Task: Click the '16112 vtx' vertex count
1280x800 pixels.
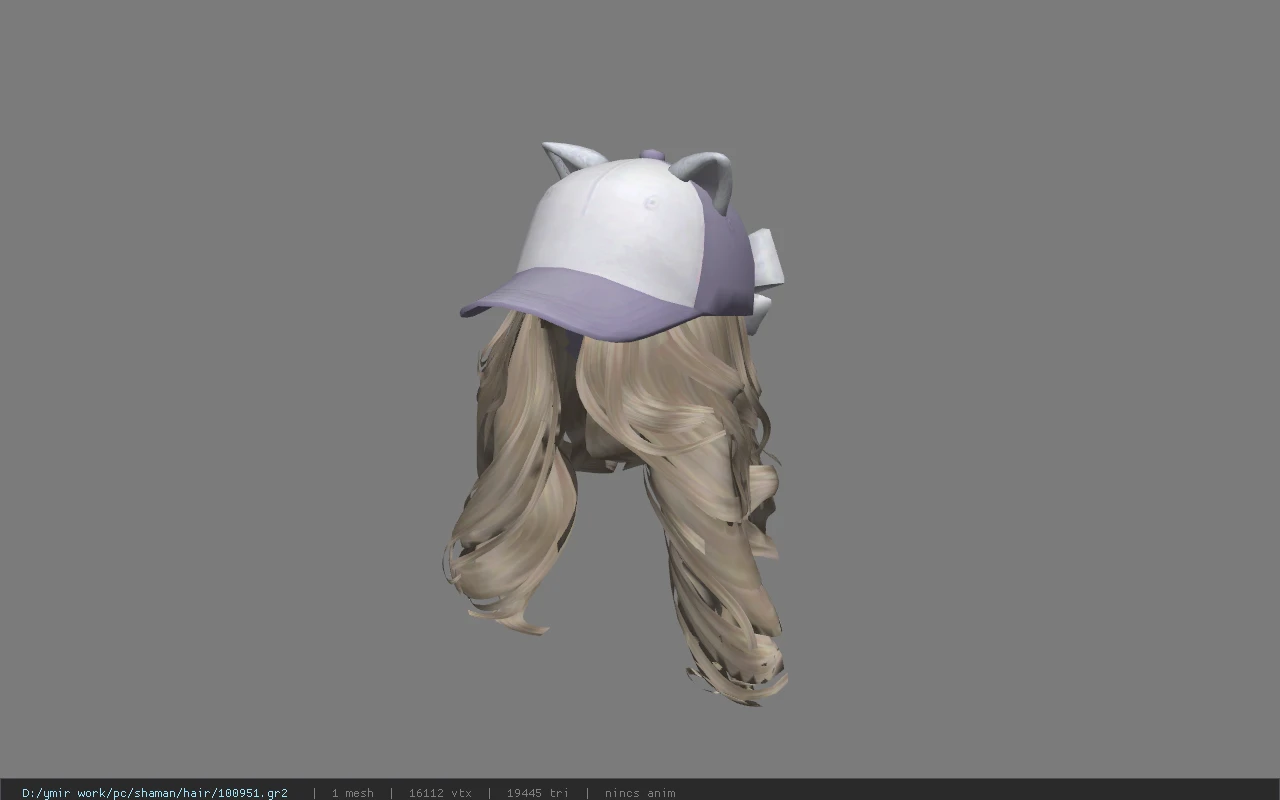Action: point(440,793)
